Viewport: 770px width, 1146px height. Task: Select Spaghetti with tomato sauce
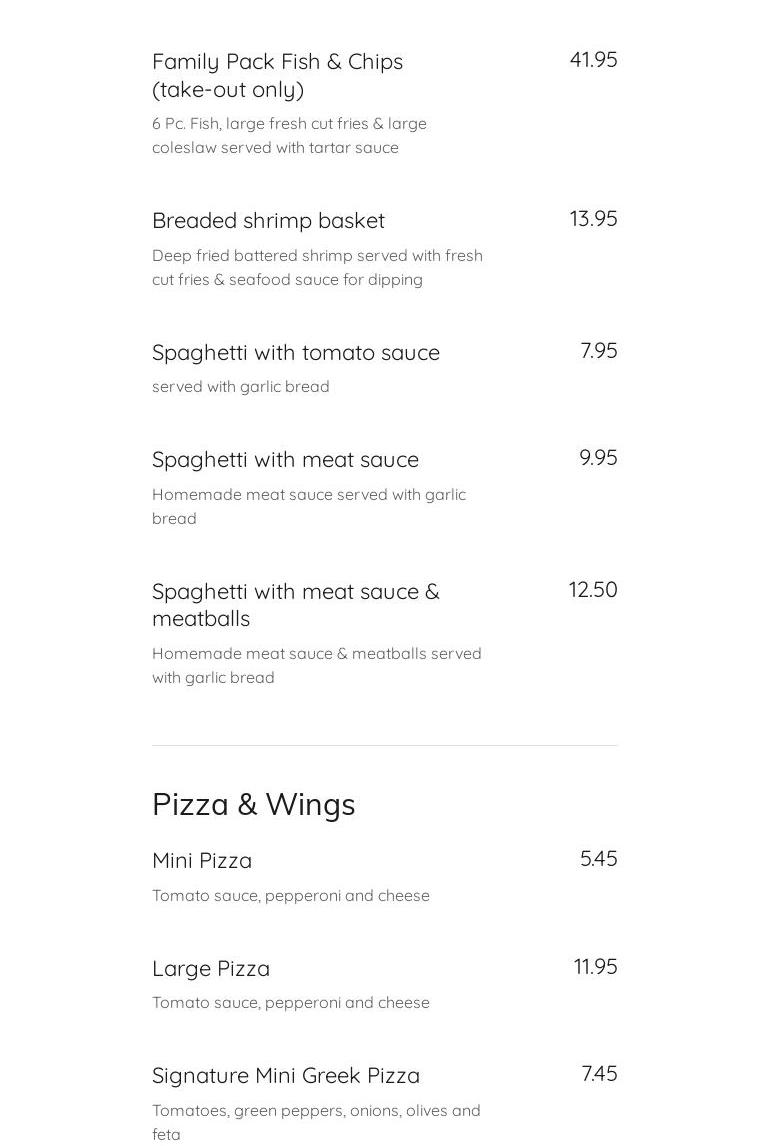(x=296, y=353)
